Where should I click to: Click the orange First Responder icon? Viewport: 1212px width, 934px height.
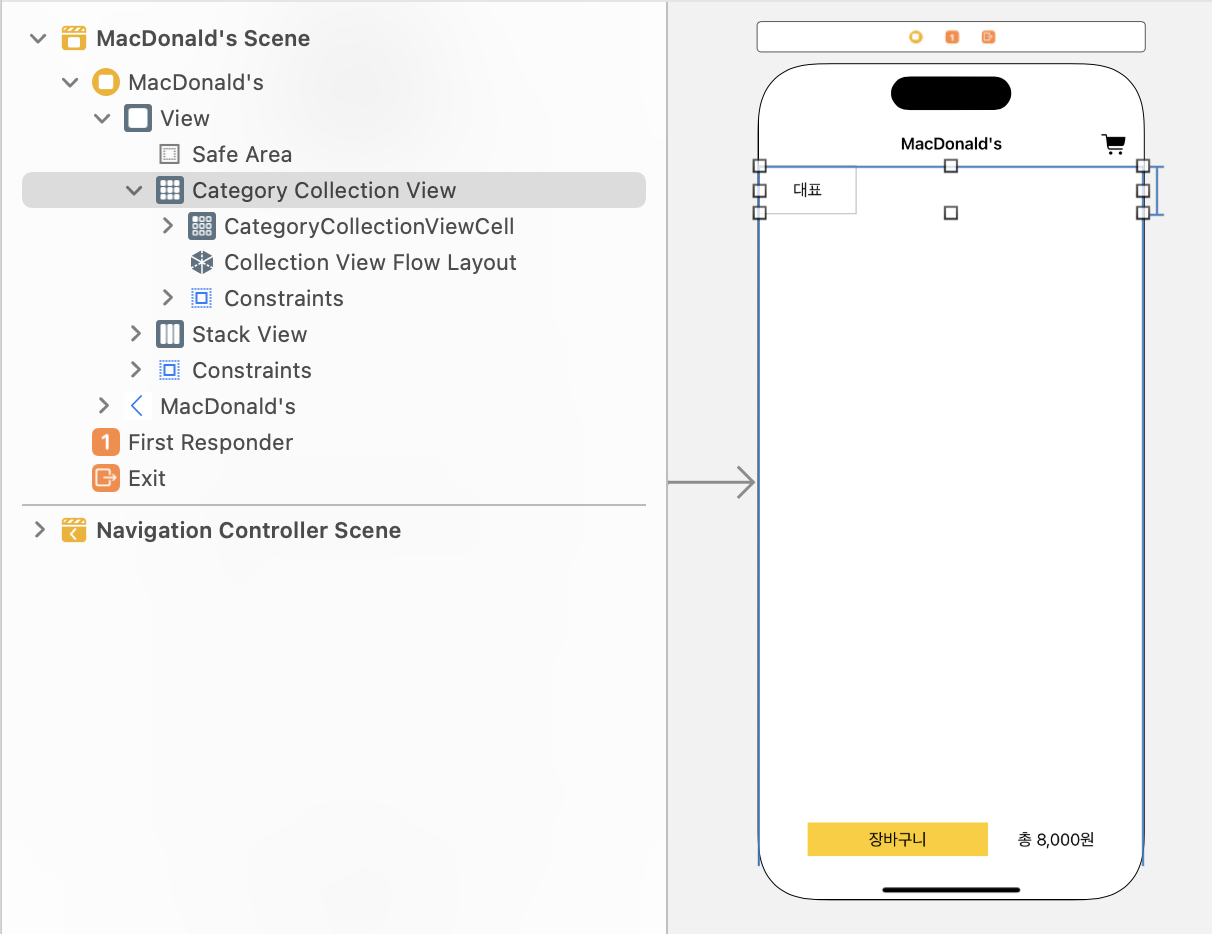coord(105,442)
